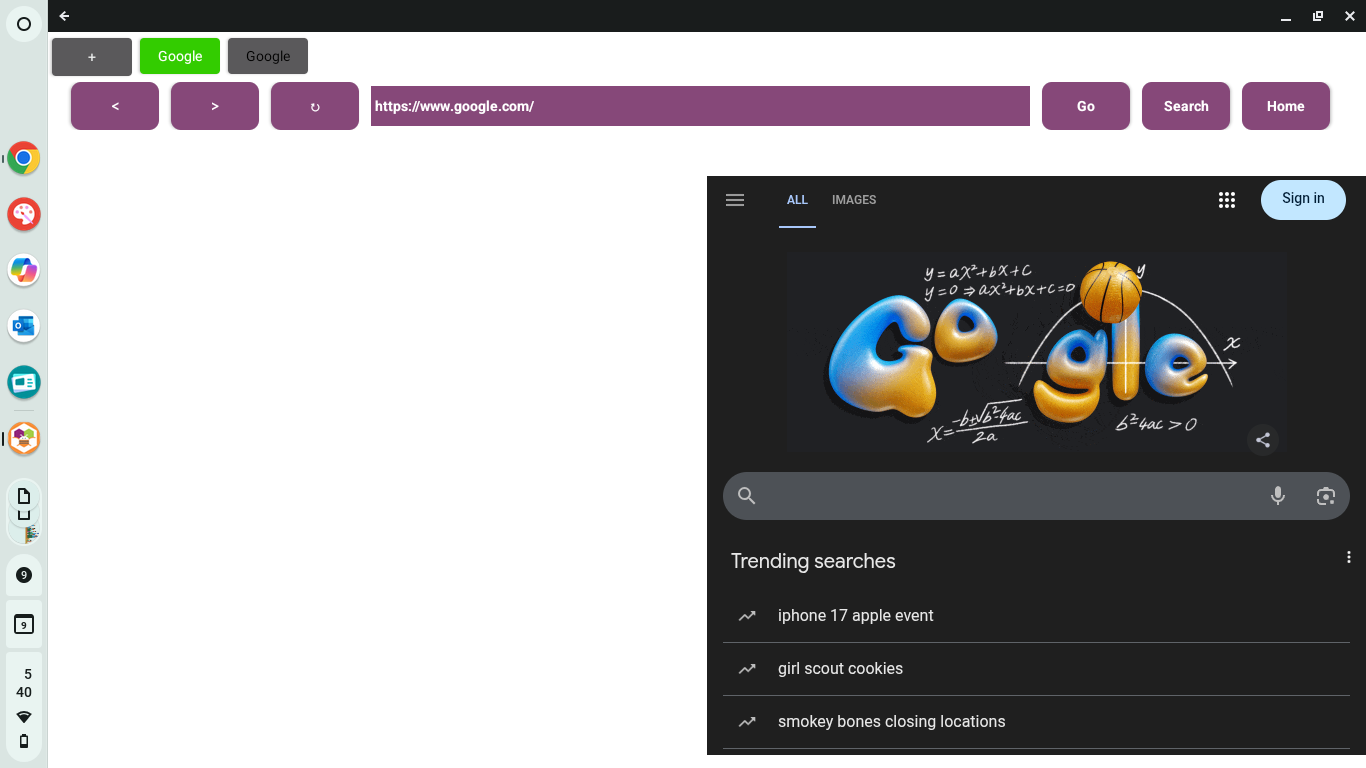Open Google Chrome from the shelf
The width and height of the screenshot is (1366, 768).
24,158
